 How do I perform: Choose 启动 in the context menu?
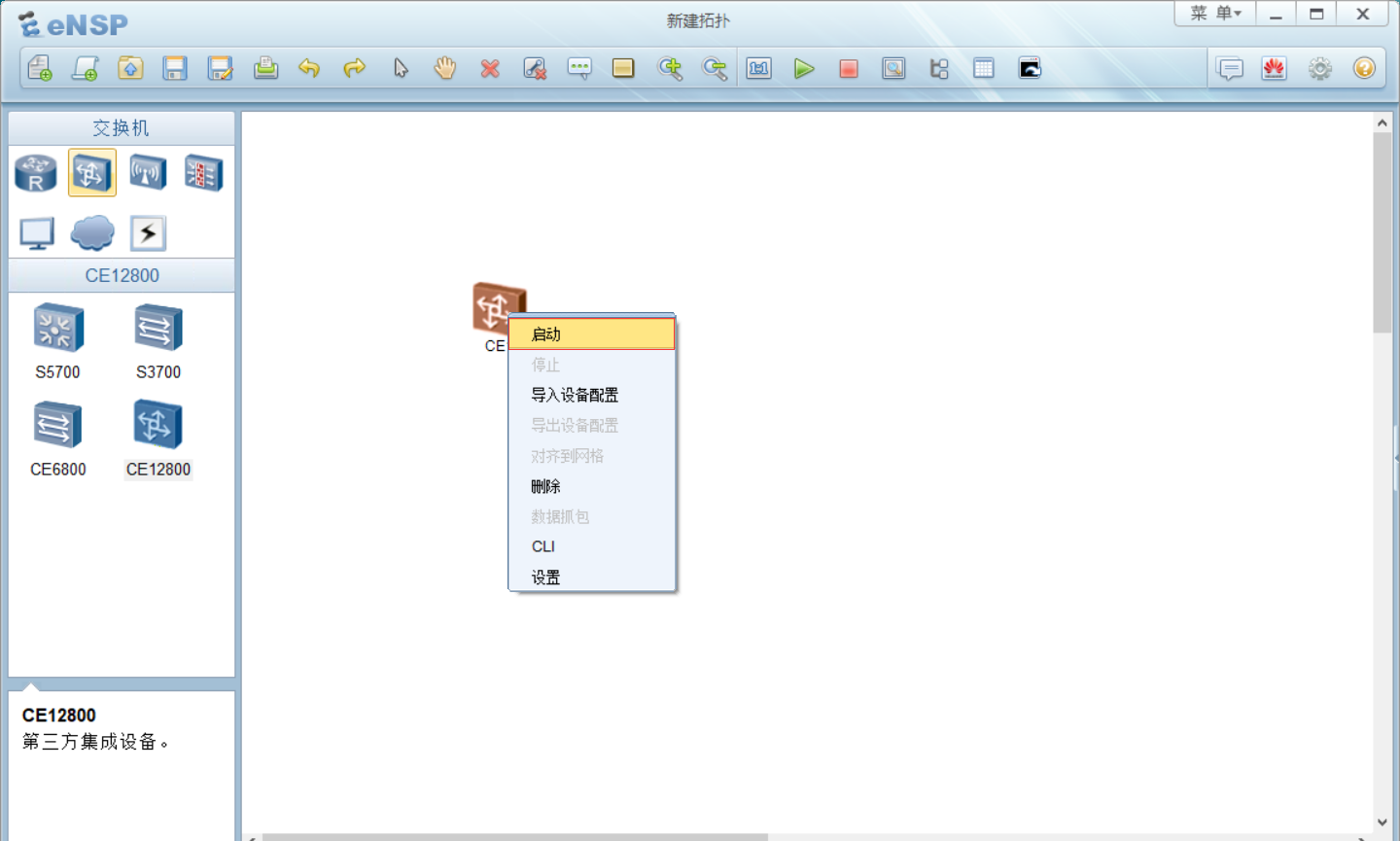pos(591,334)
